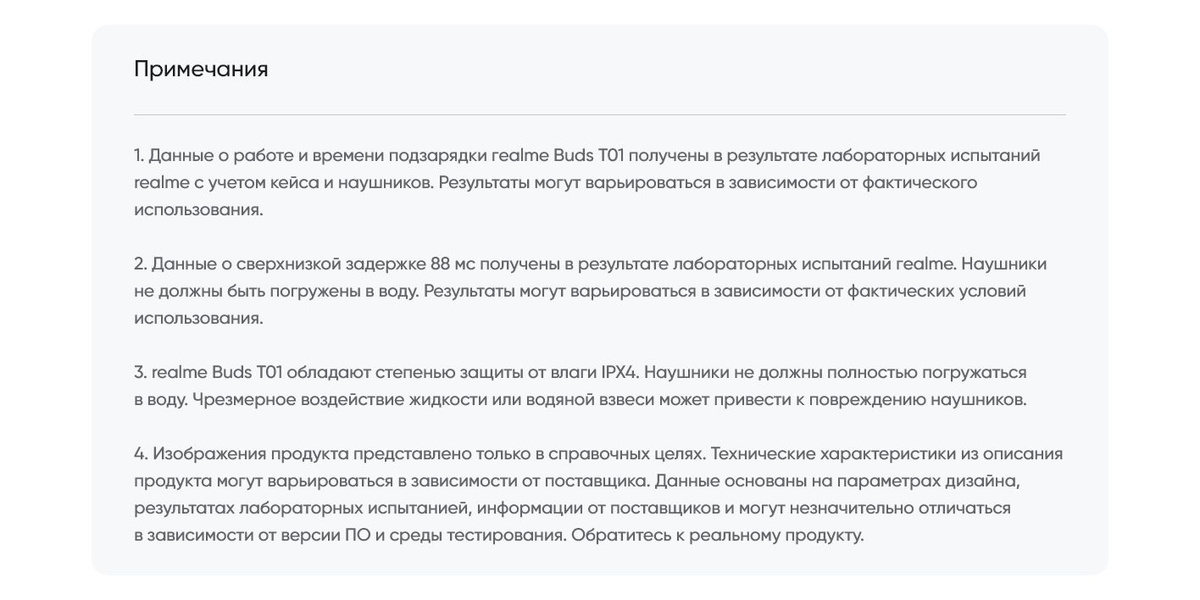Click "Технические характеристики из описания" text
Image resolution: width=1200 pixels, height=600 pixels.
887,453
